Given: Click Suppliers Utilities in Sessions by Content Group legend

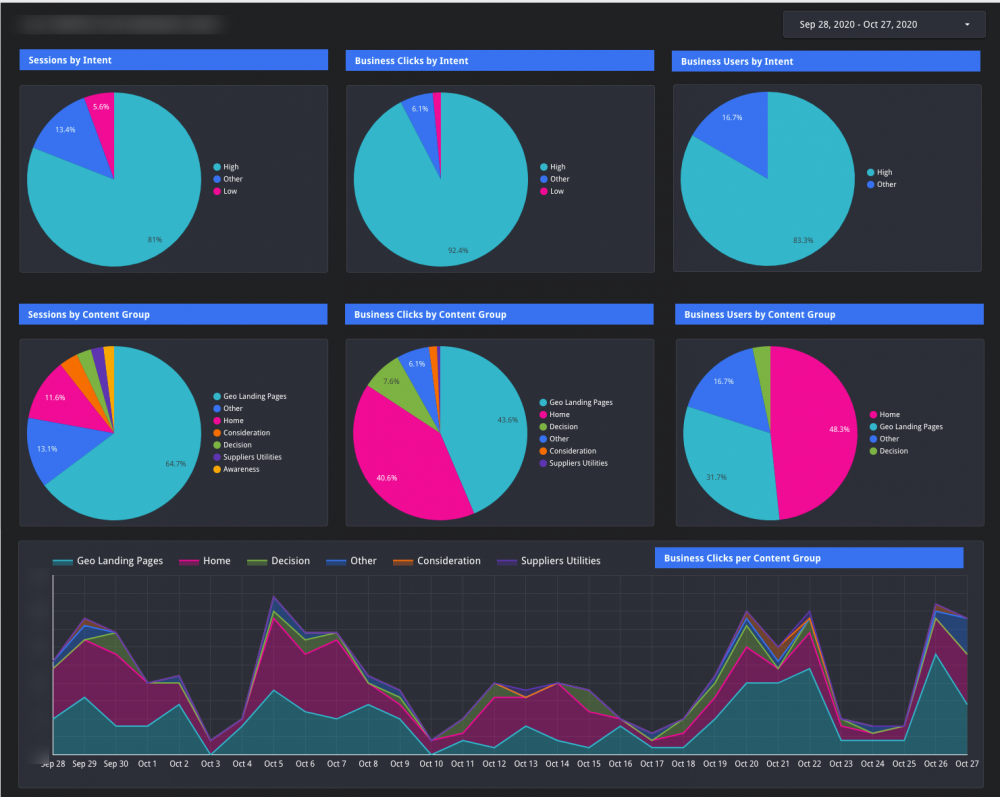Looking at the screenshot, I should (x=247, y=457).
